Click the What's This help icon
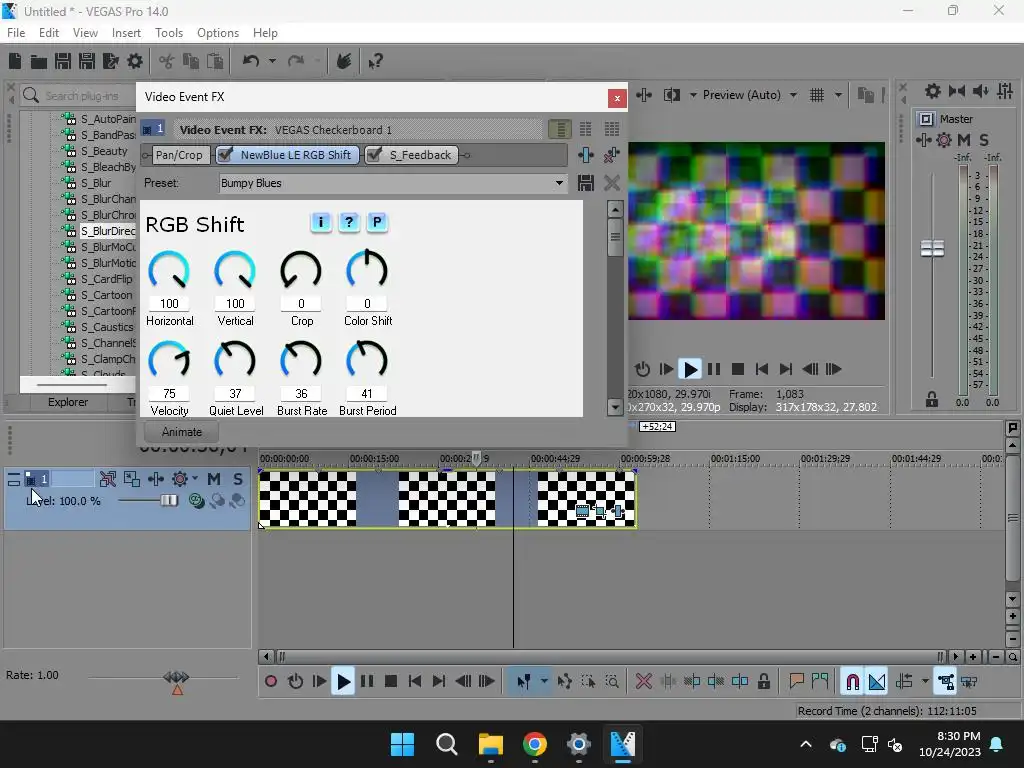 375,61
